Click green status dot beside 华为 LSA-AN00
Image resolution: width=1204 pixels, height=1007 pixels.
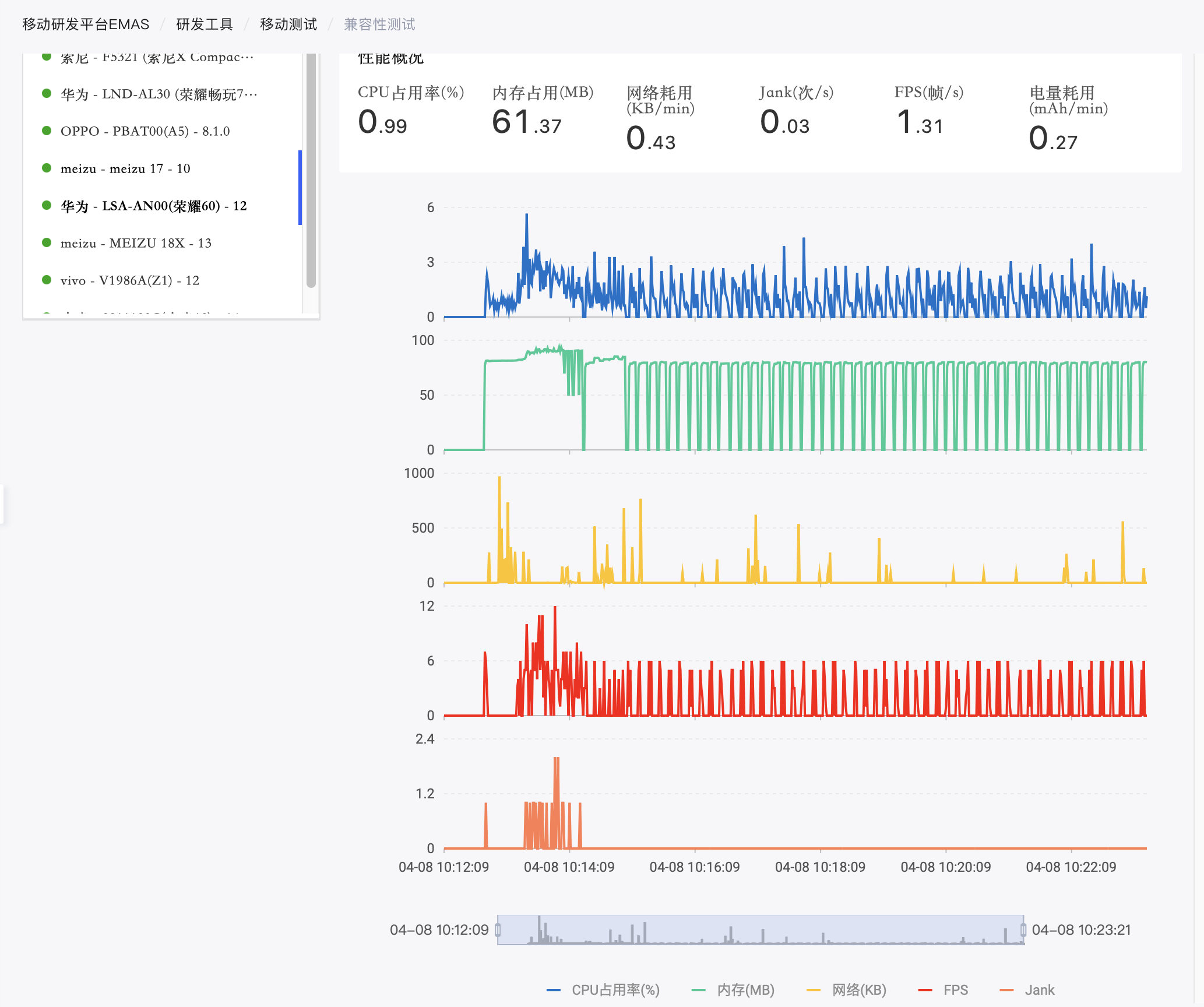point(47,205)
